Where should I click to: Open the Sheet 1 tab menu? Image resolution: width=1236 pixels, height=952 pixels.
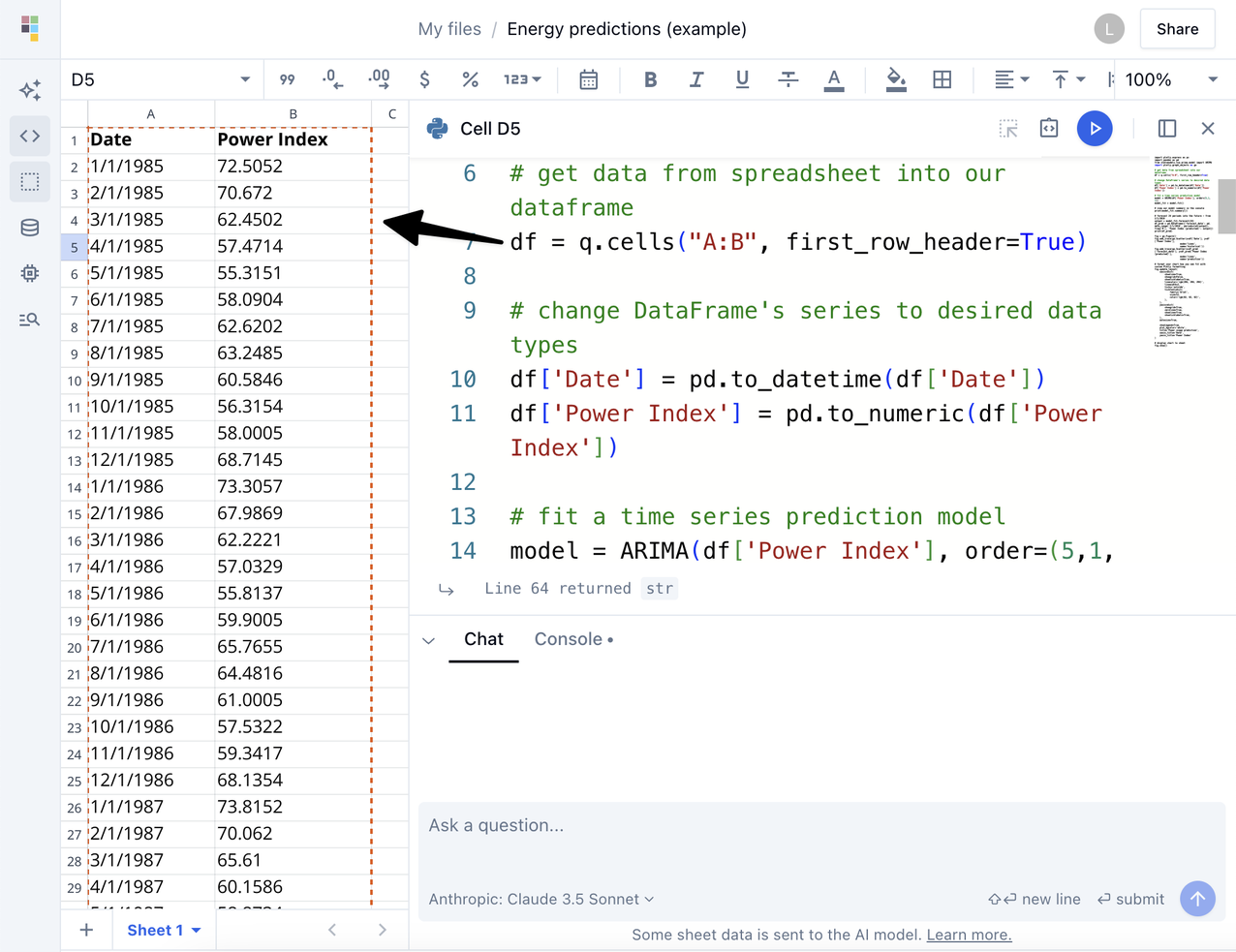click(x=164, y=930)
